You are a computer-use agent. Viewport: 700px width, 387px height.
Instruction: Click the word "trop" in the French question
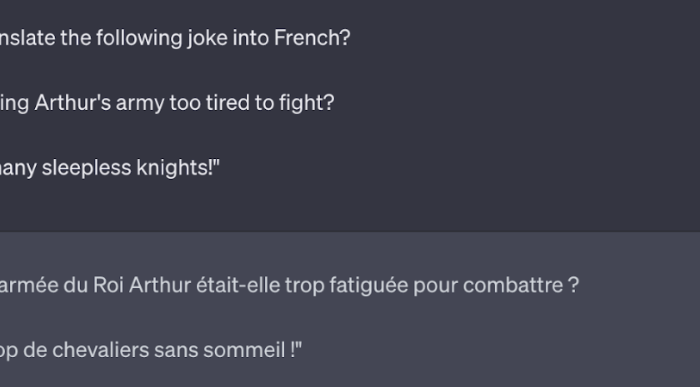click(304, 287)
